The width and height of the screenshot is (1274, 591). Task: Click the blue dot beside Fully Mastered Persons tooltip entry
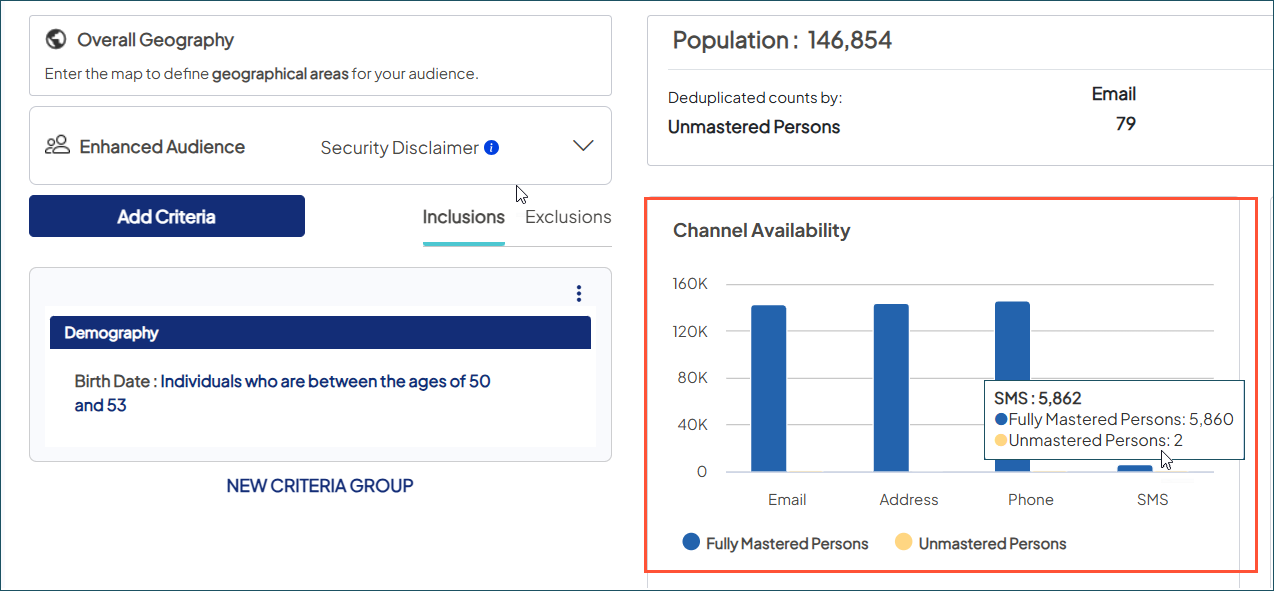(999, 419)
